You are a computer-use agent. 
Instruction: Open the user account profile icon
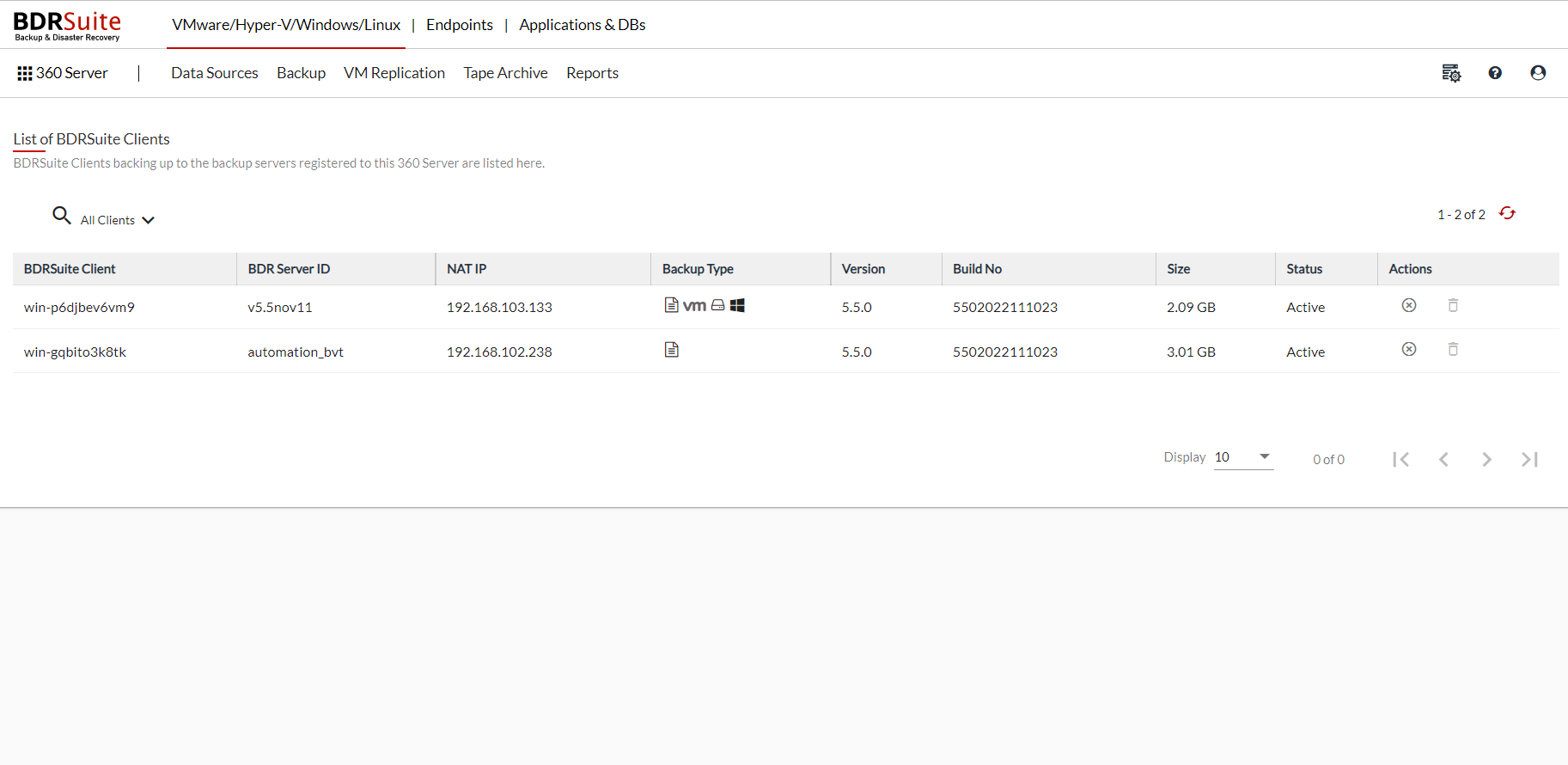click(1538, 73)
